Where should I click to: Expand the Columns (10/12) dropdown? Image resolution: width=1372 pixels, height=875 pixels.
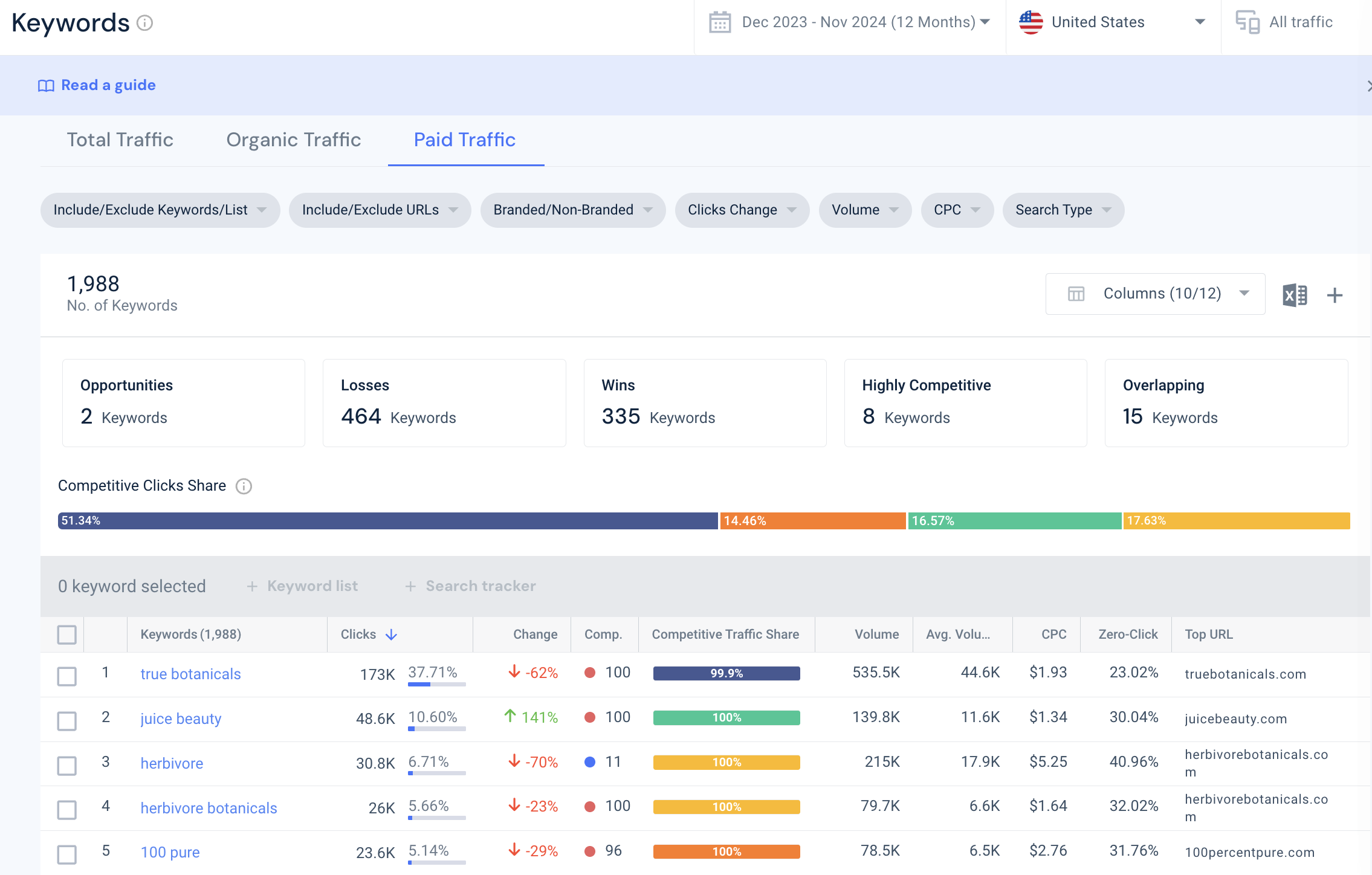point(1155,294)
